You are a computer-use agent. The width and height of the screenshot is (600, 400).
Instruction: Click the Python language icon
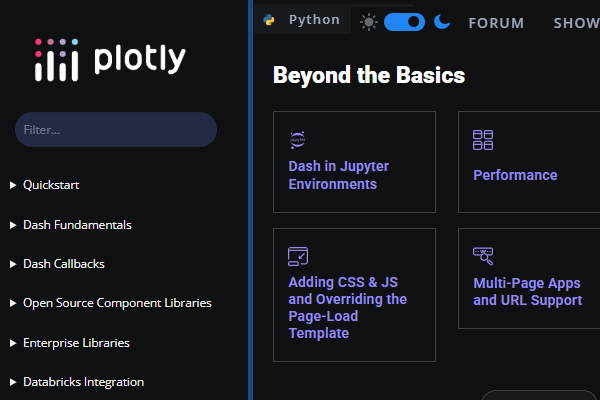coord(269,20)
